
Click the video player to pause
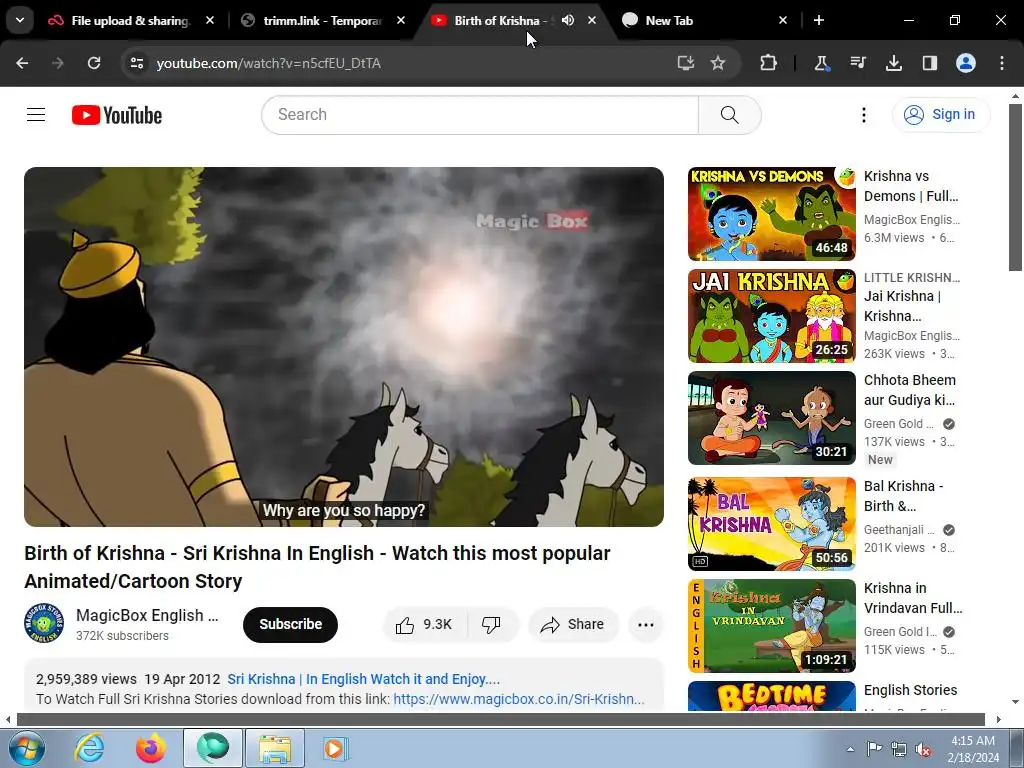pyautogui.click(x=344, y=347)
